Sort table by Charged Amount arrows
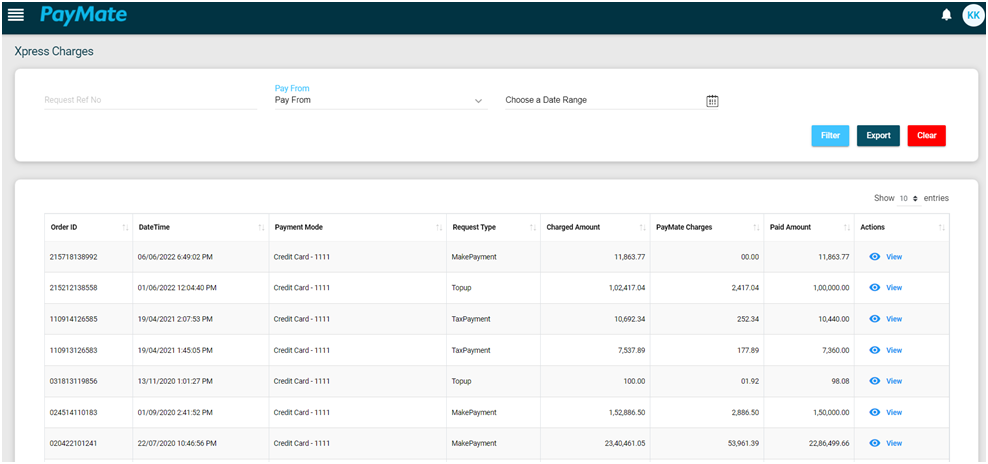This screenshot has width=988, height=464. tap(643, 228)
